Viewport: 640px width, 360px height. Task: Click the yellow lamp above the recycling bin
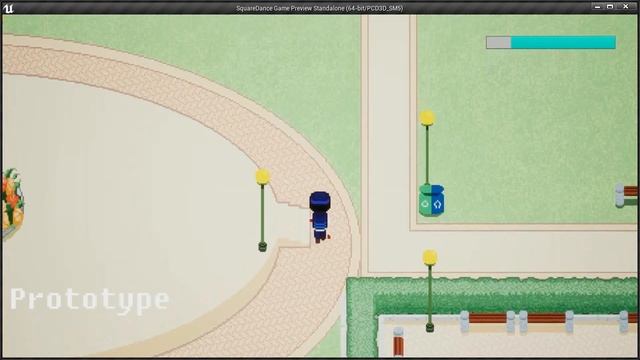point(427,147)
